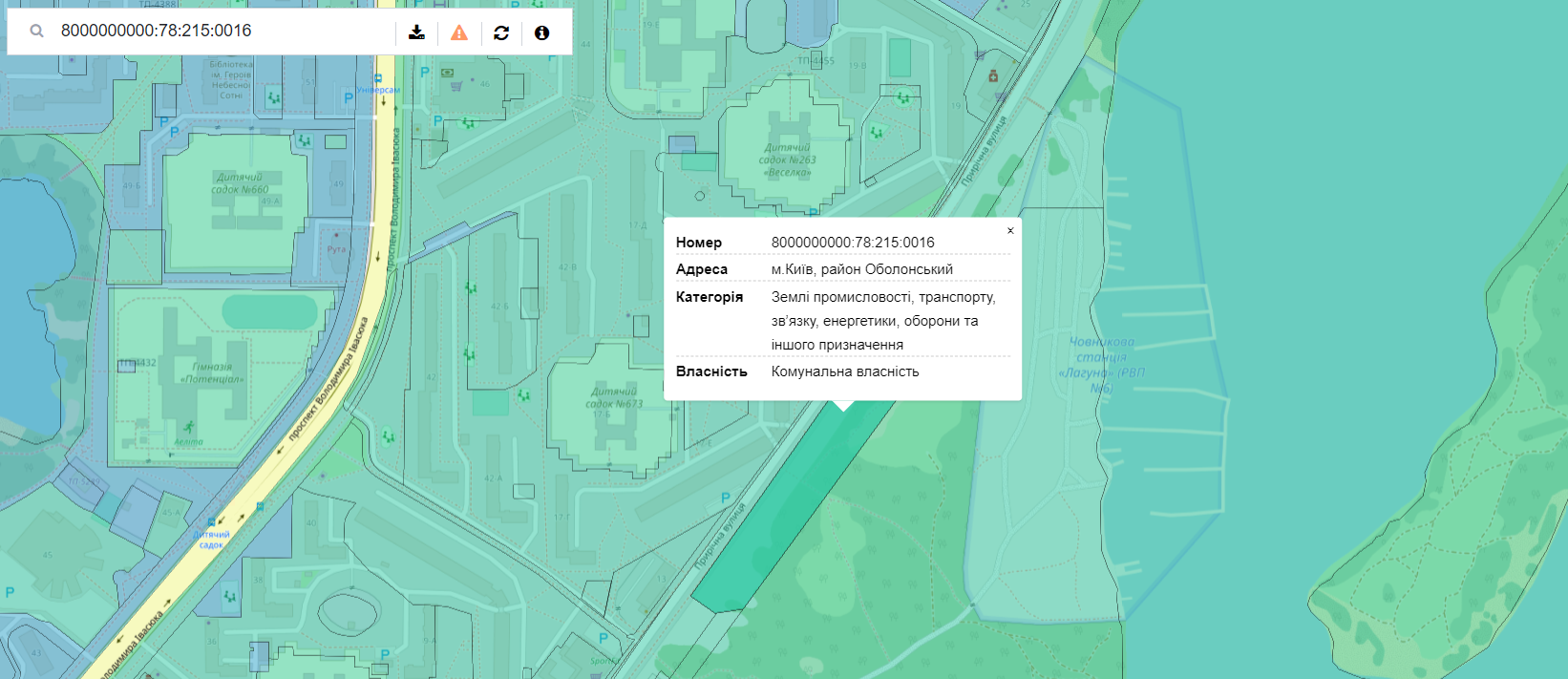Click Гімназія «Потенціал» building label
This screenshot has height=679, width=1568.
click(212, 372)
